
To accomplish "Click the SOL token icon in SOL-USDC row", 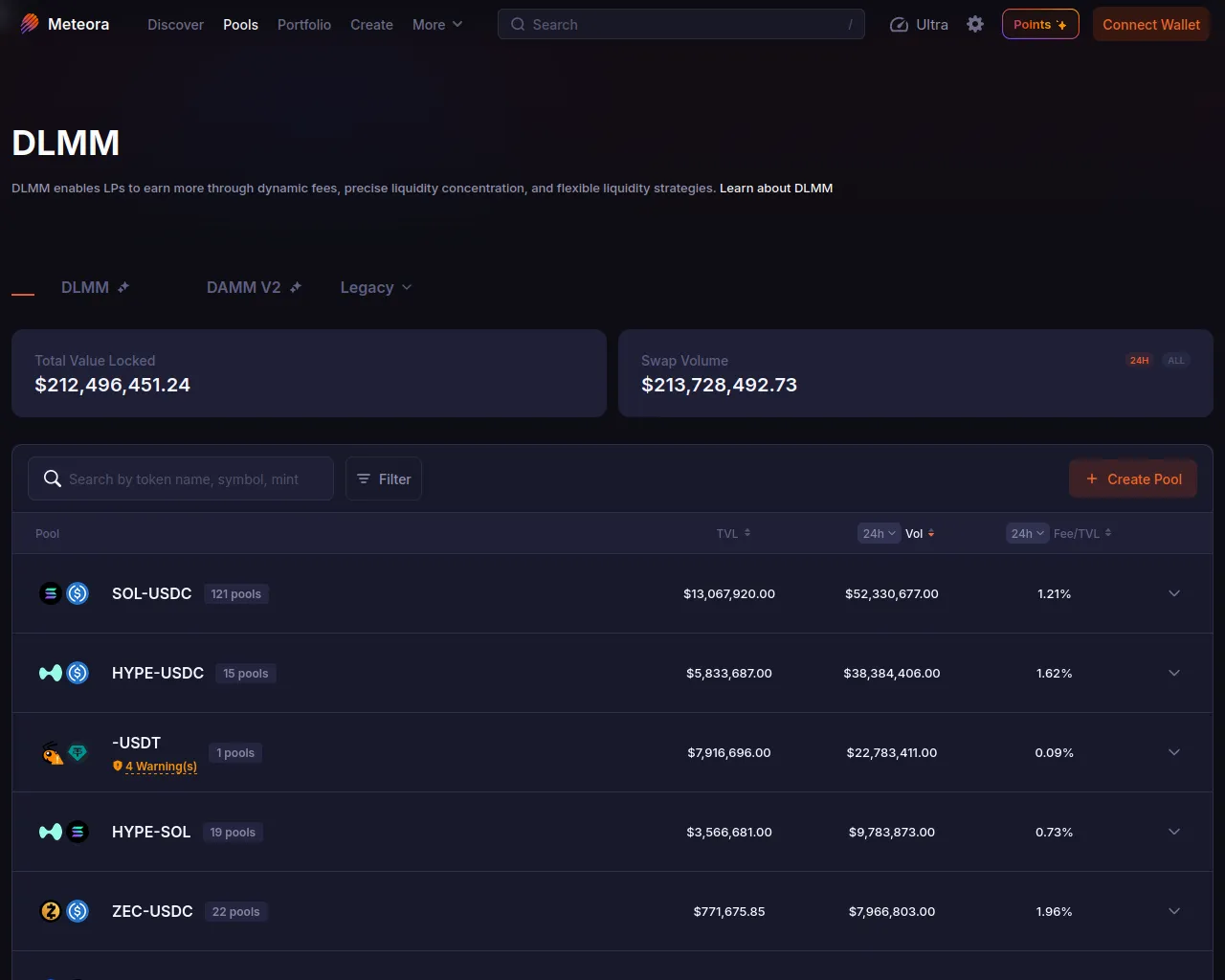I will click(x=51, y=593).
